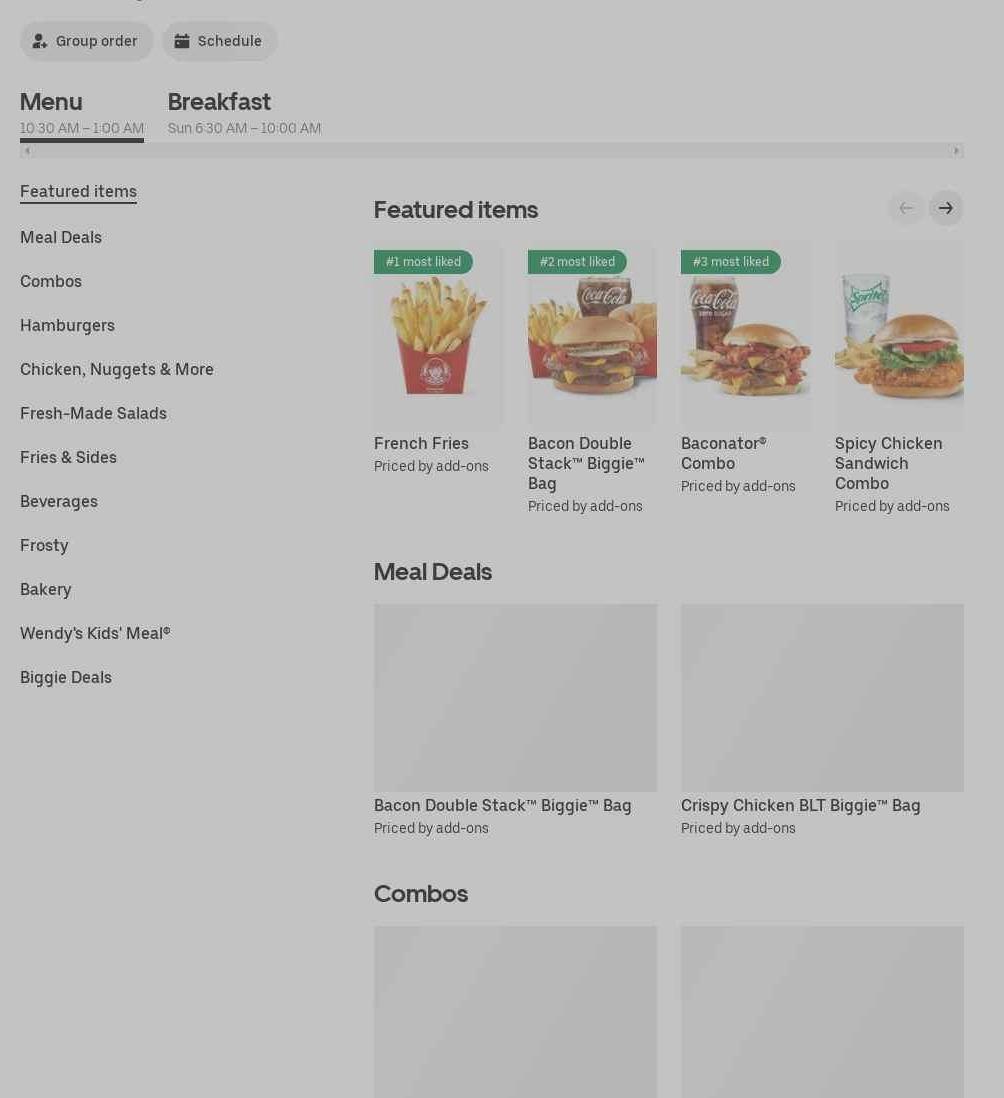Select the Frosty category
Screen dimensions: 1004x1098
point(44,545)
